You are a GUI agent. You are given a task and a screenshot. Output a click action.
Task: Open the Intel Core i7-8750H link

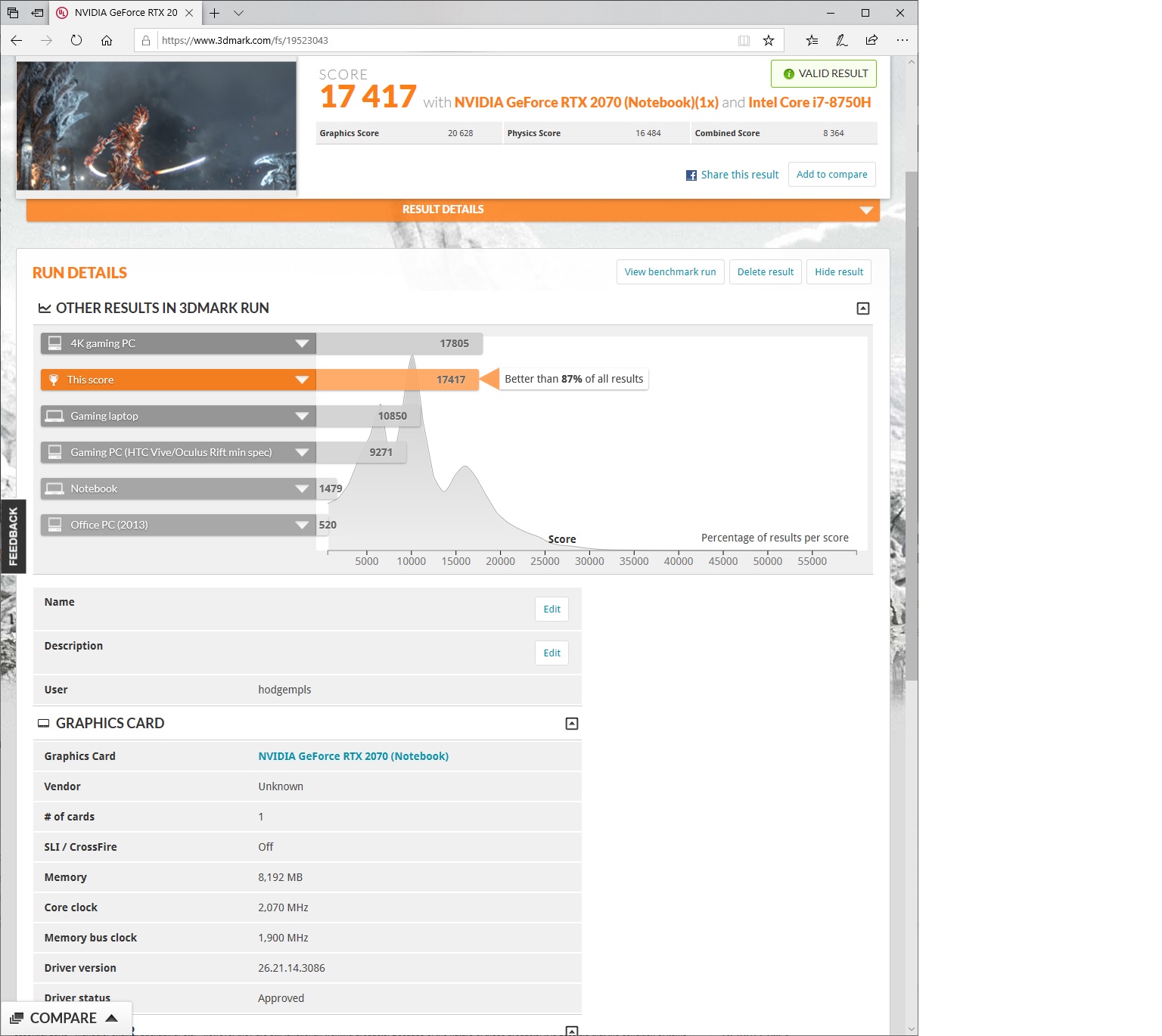click(809, 102)
